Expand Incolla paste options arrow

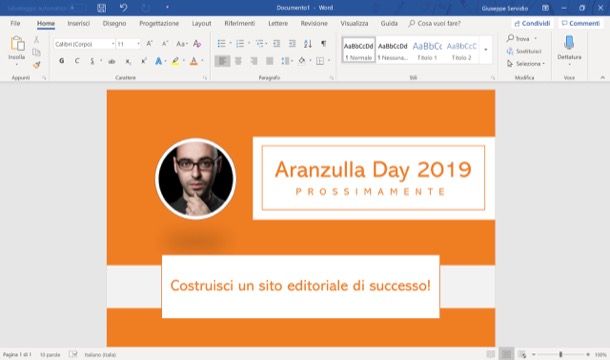[17, 64]
